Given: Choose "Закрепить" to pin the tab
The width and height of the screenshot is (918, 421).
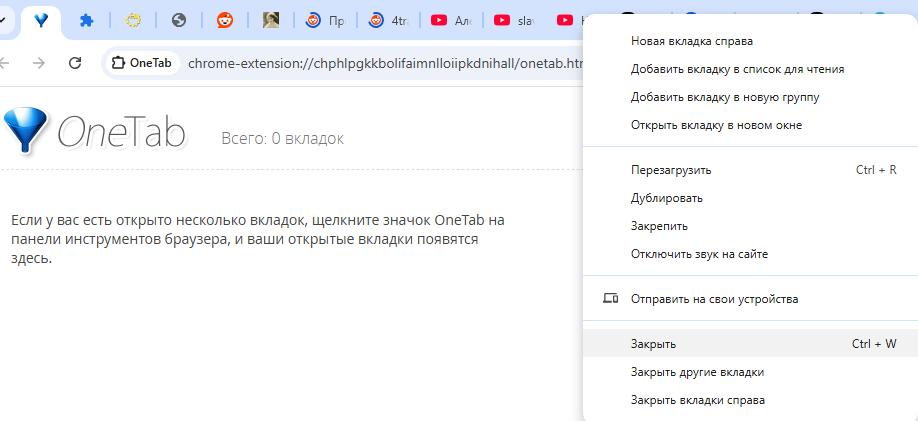Looking at the screenshot, I should [751, 227].
